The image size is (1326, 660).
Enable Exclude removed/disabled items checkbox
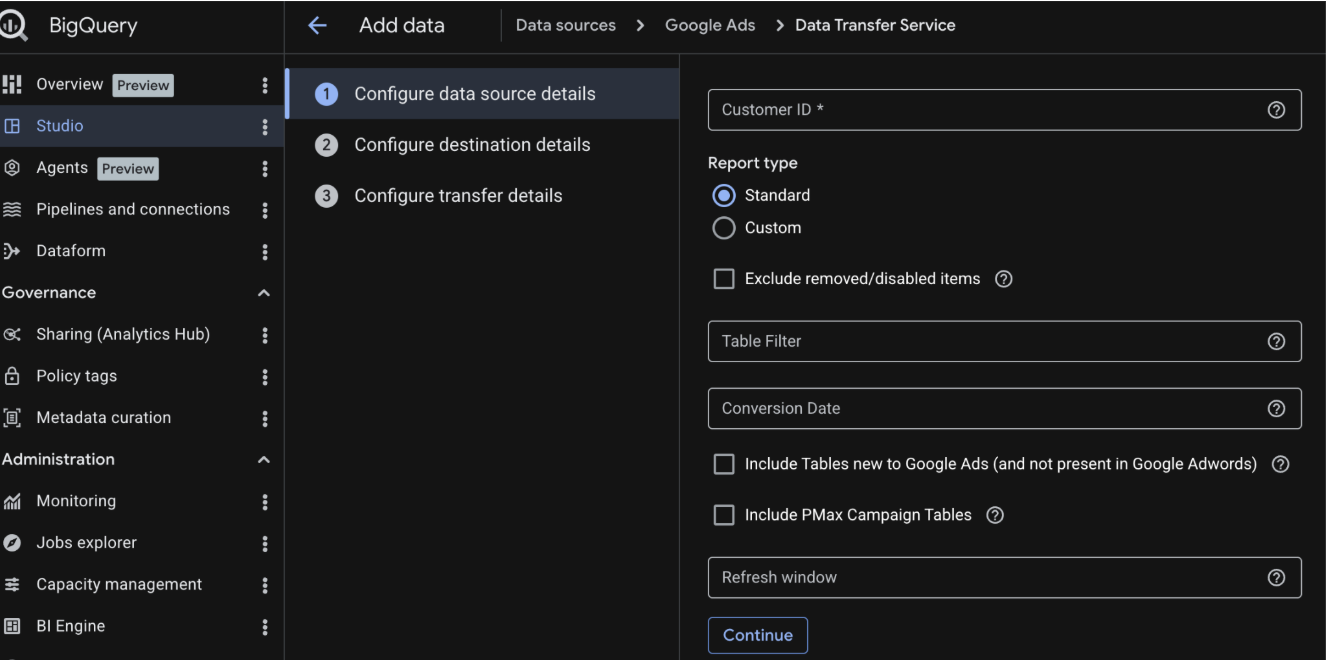pos(724,279)
